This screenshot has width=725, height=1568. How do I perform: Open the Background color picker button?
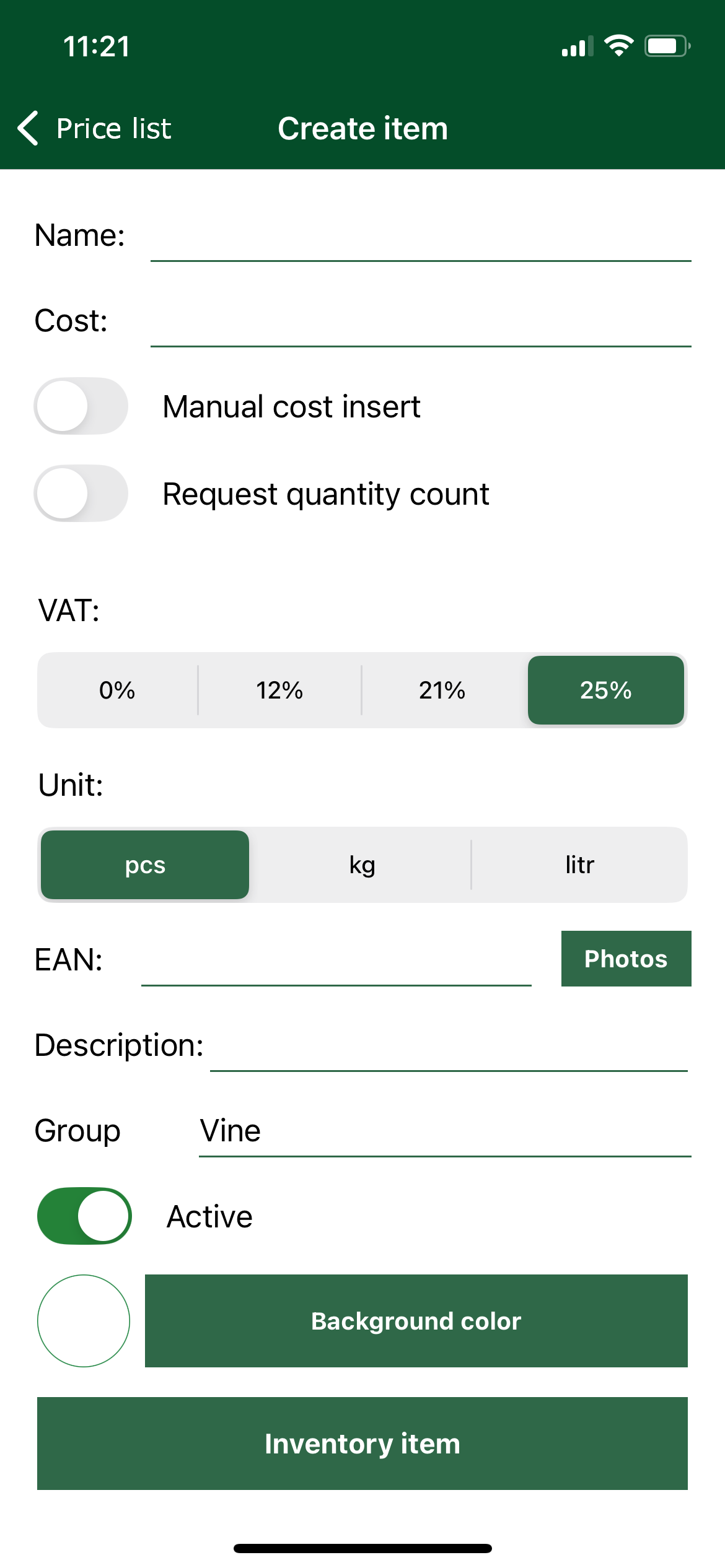click(x=416, y=1321)
